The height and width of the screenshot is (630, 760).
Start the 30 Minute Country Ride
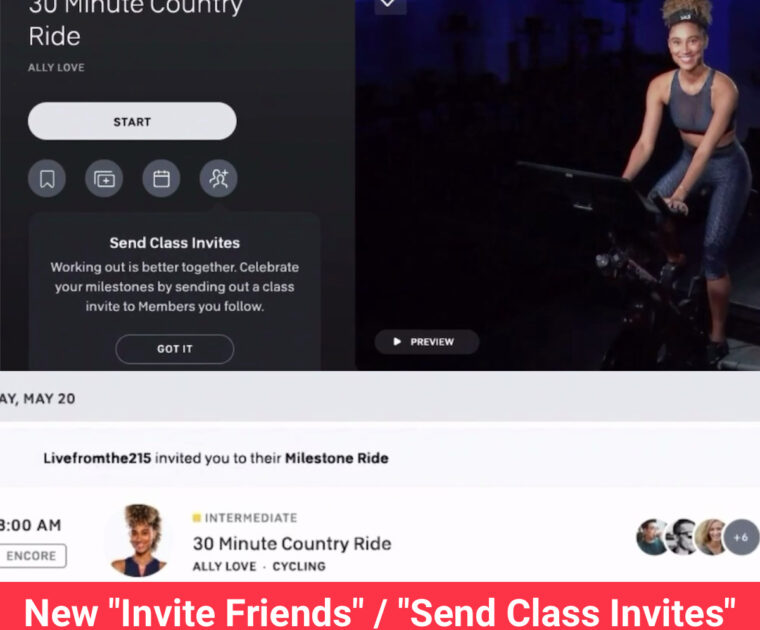[132, 121]
